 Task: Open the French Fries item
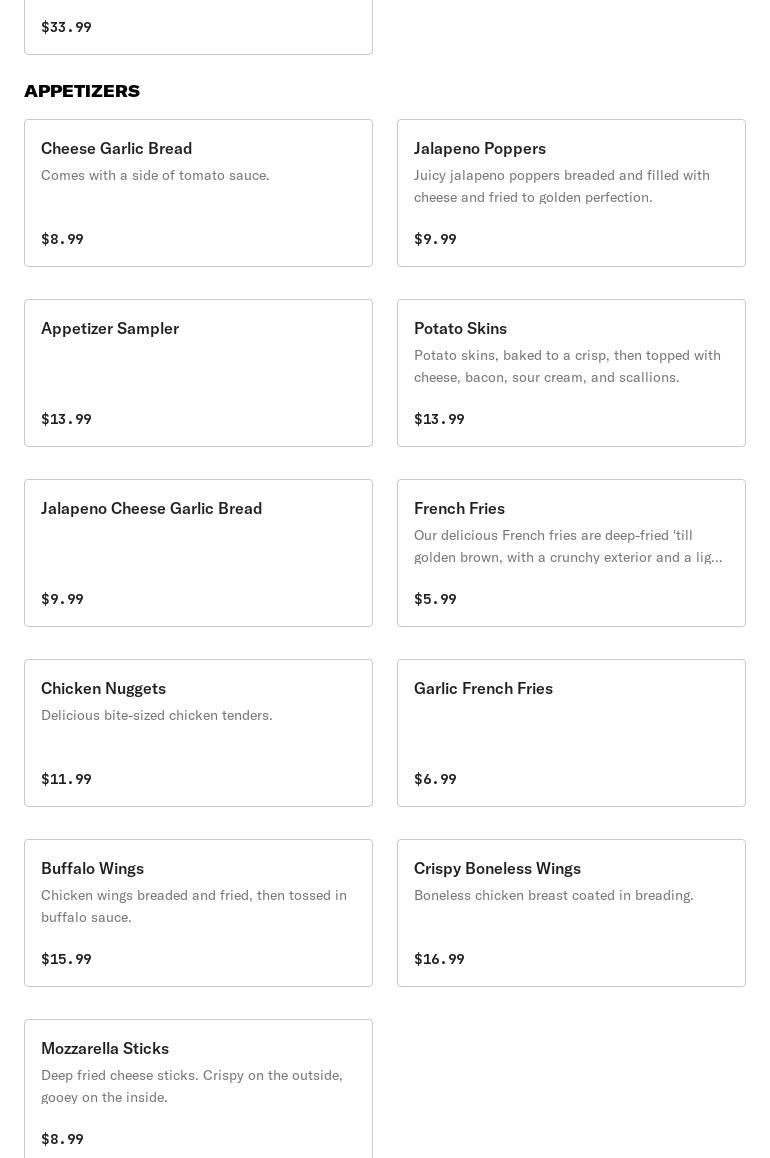(571, 553)
